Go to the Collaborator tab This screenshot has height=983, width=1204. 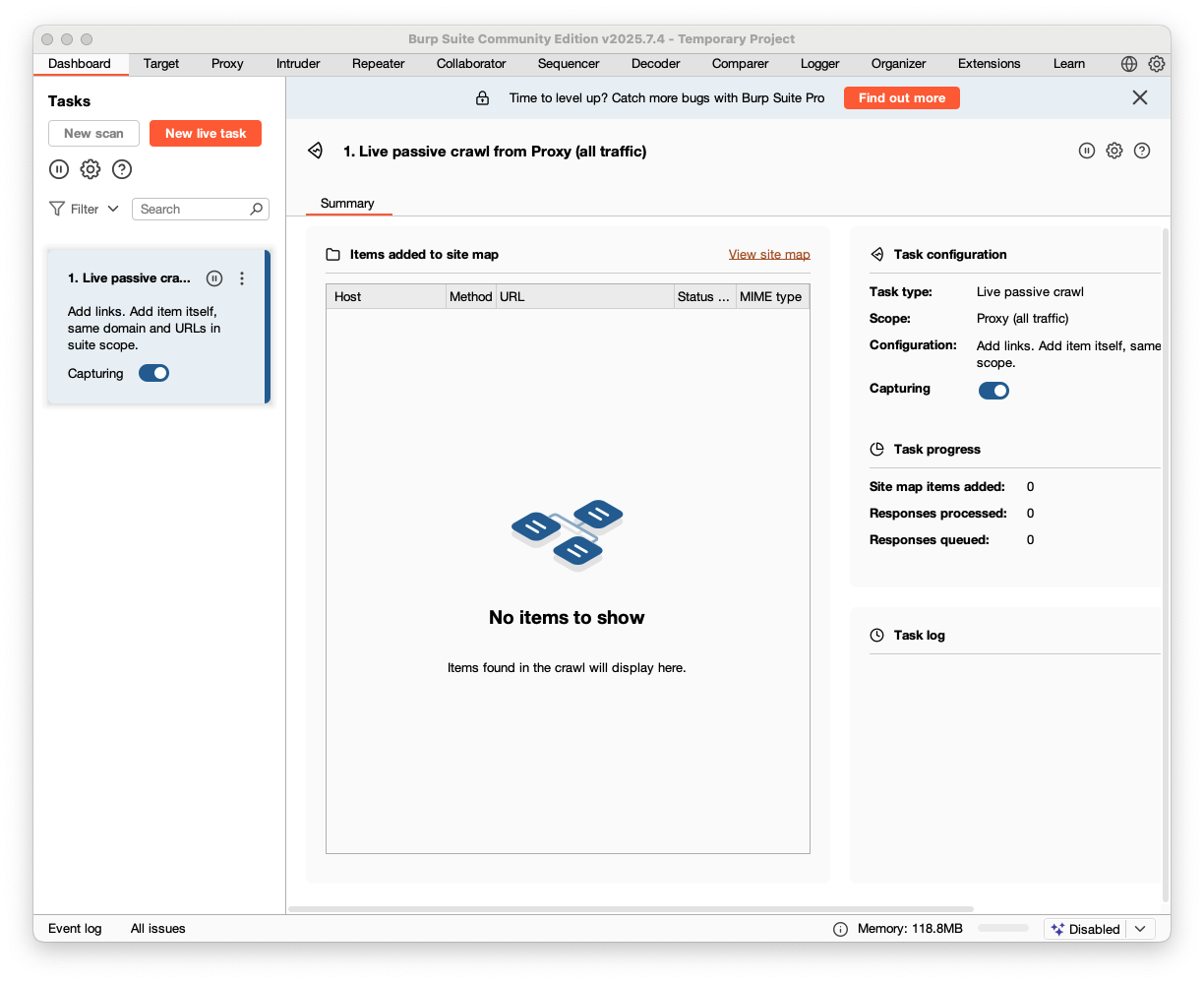[x=471, y=64]
